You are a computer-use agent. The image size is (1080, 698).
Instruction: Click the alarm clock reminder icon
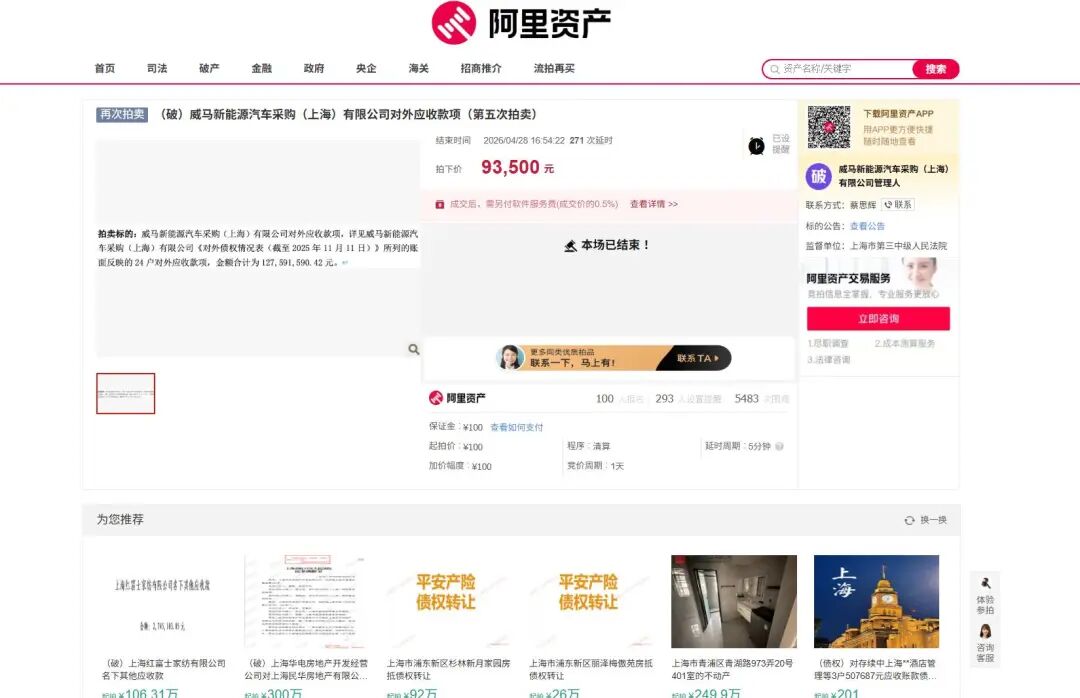pyautogui.click(x=756, y=146)
